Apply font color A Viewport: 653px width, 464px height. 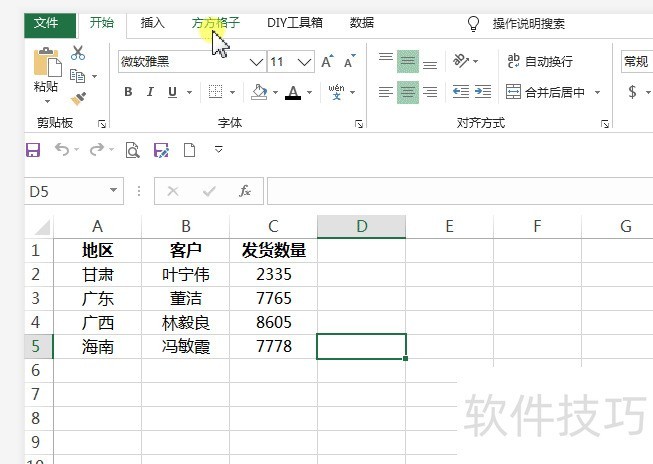[x=293, y=92]
